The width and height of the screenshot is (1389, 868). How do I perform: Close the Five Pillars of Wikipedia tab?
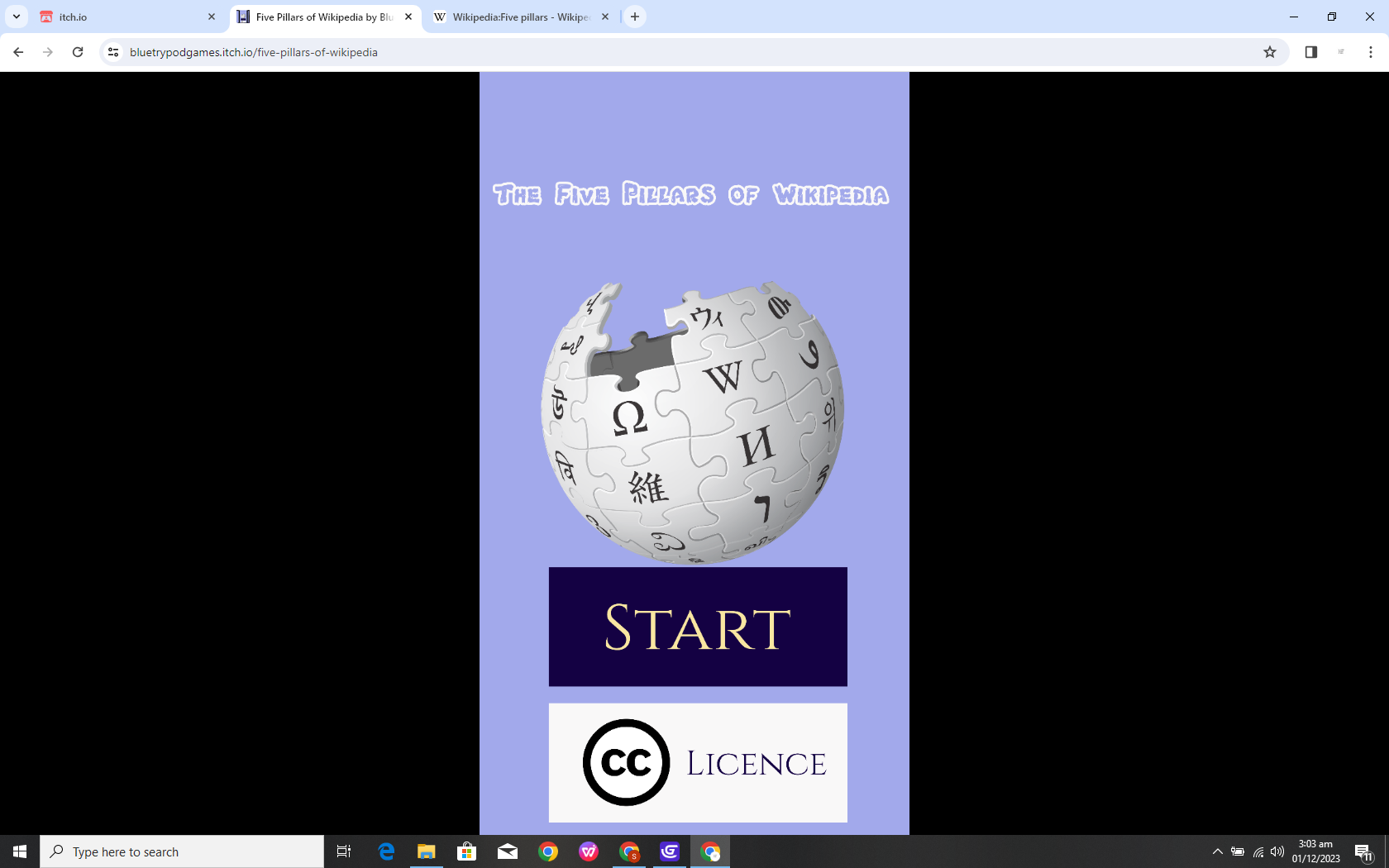(x=408, y=17)
